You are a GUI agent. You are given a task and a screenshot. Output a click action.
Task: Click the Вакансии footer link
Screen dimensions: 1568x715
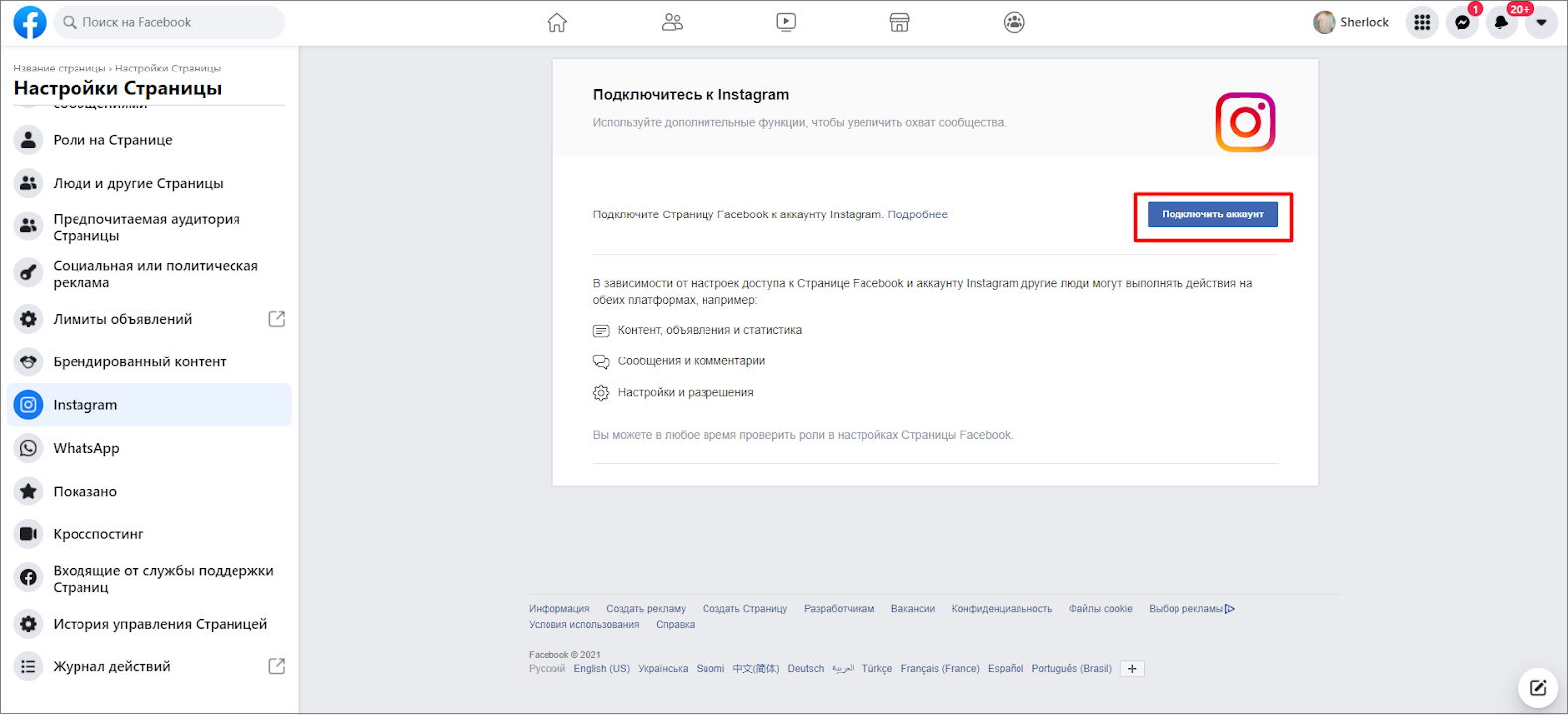(912, 609)
